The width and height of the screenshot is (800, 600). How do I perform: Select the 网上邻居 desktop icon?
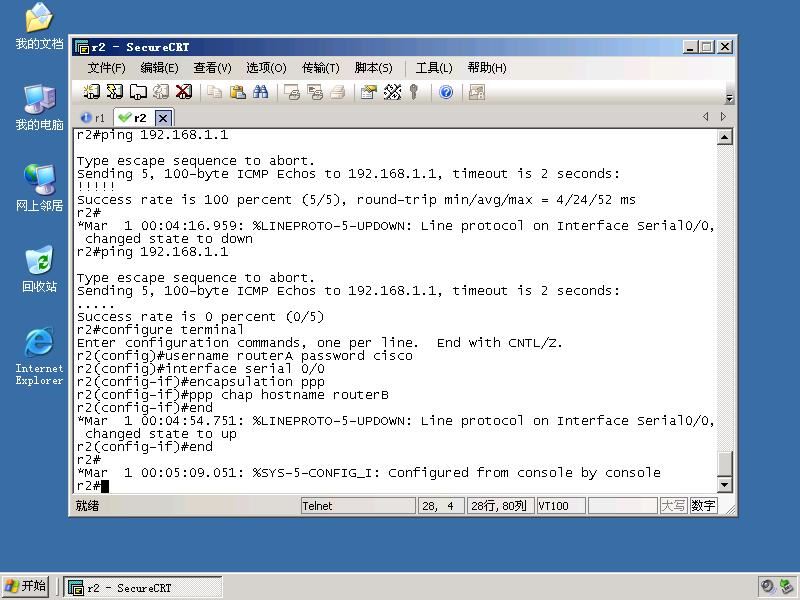click(39, 188)
